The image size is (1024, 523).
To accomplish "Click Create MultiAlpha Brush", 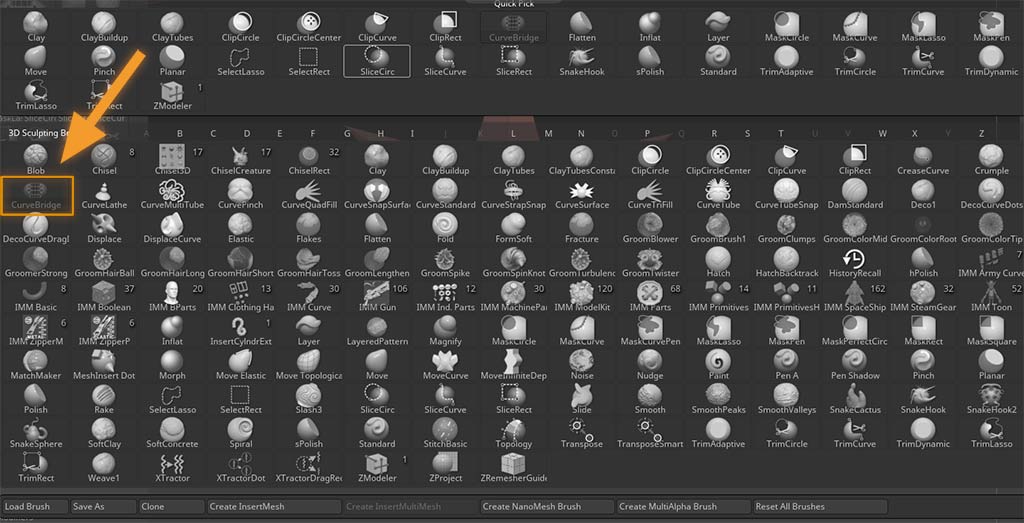I will point(684,506).
